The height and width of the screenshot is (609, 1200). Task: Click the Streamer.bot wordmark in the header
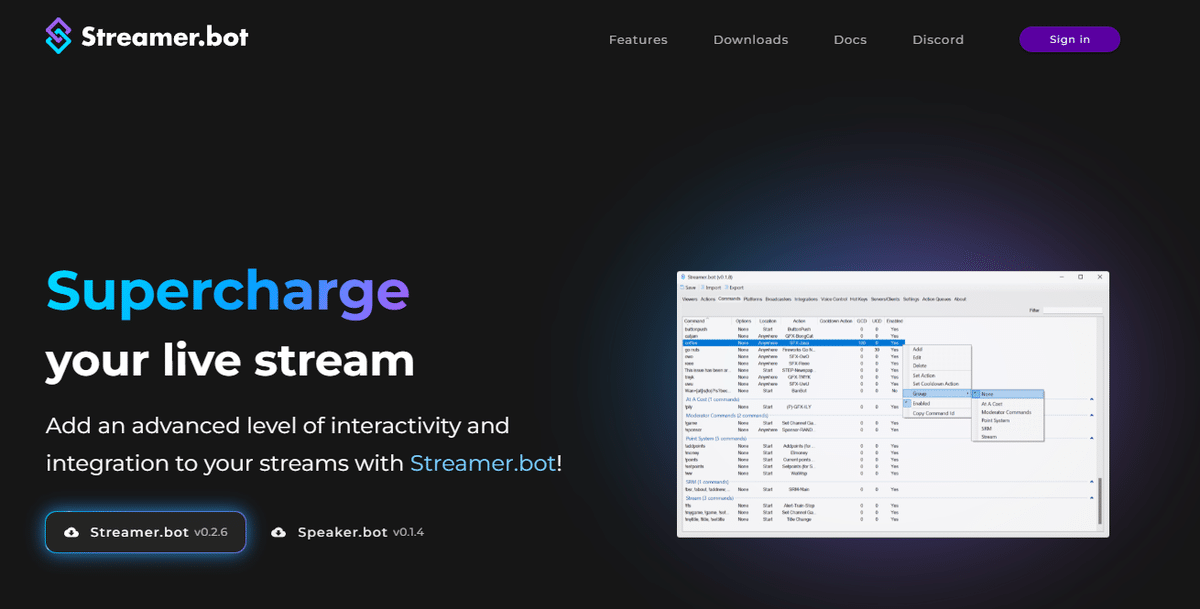(165, 37)
